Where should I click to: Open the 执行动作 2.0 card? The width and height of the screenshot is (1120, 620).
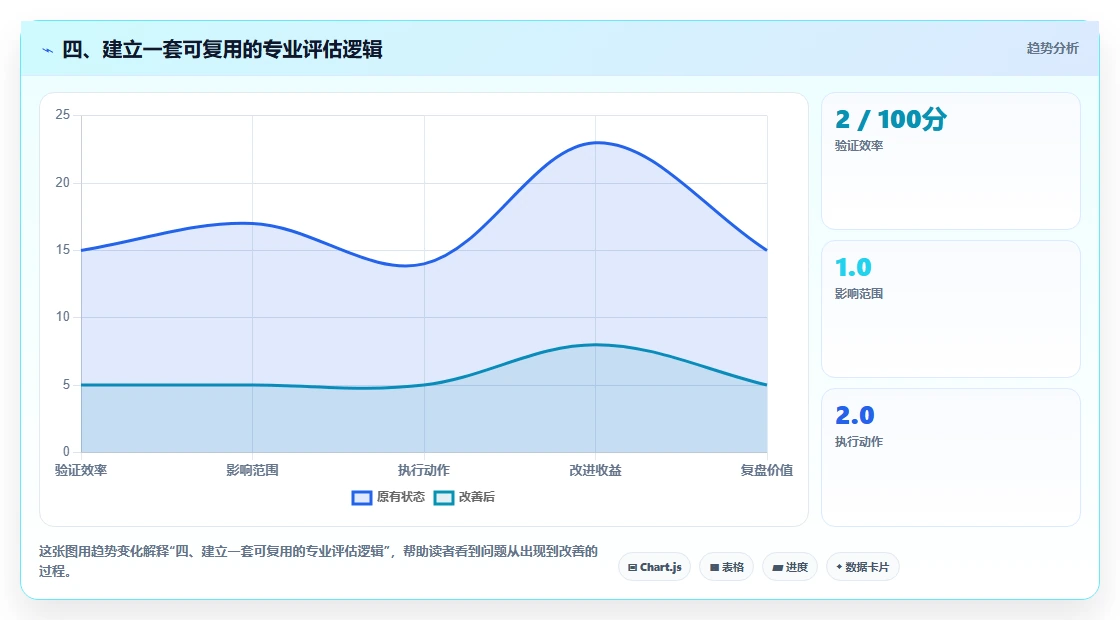click(951, 457)
